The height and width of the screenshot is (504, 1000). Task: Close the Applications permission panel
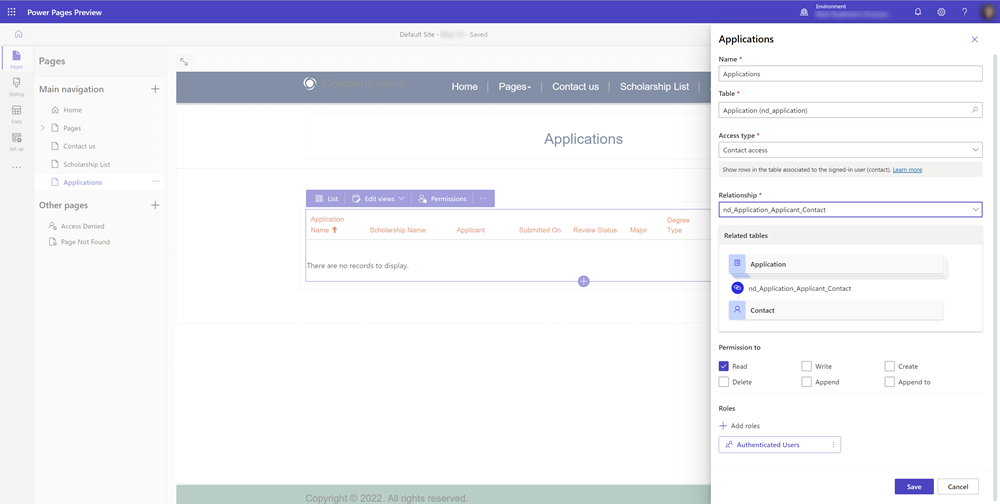click(x=974, y=40)
